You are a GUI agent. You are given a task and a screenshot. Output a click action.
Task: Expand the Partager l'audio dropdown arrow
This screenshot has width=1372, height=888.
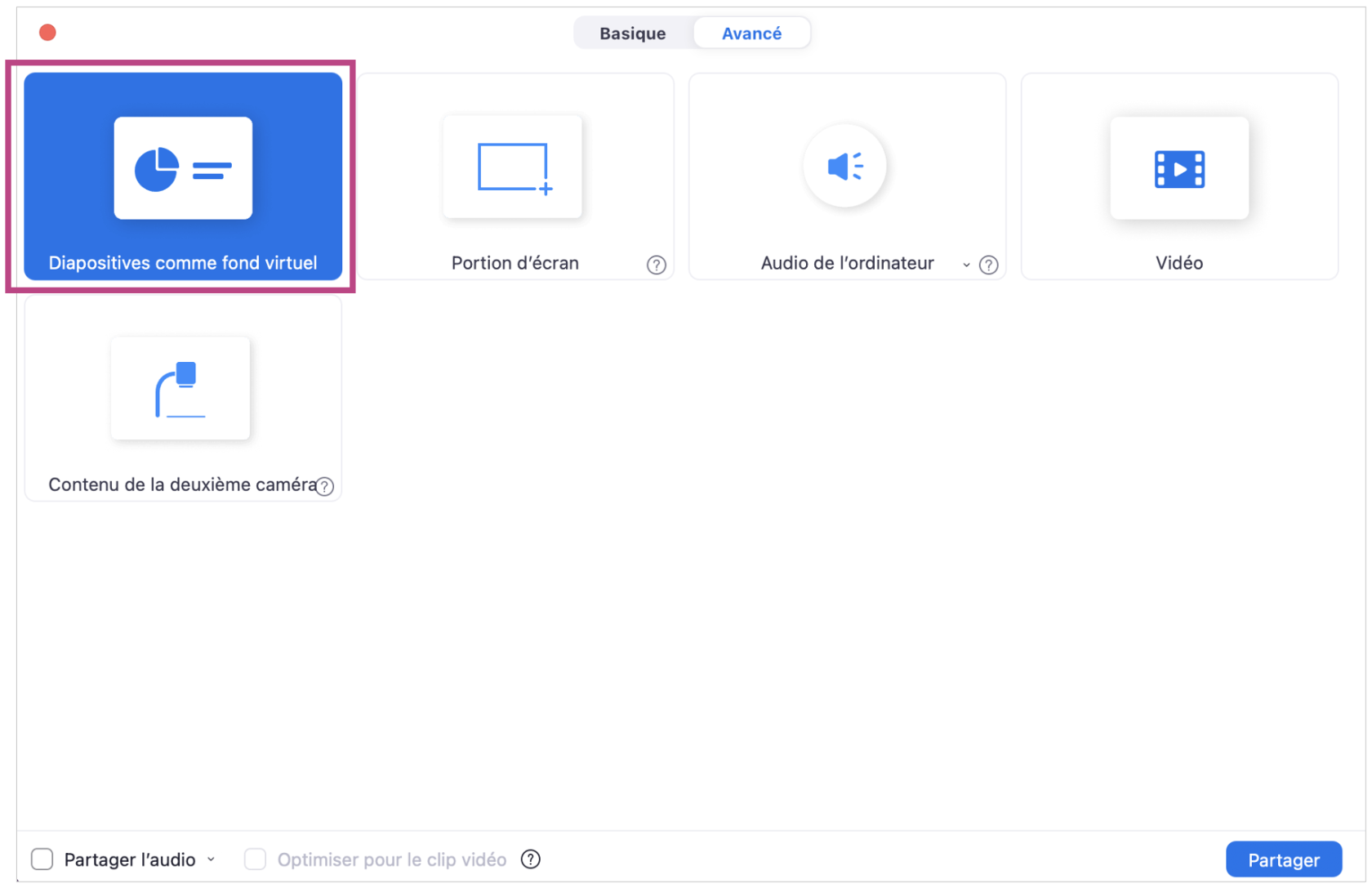[212, 859]
